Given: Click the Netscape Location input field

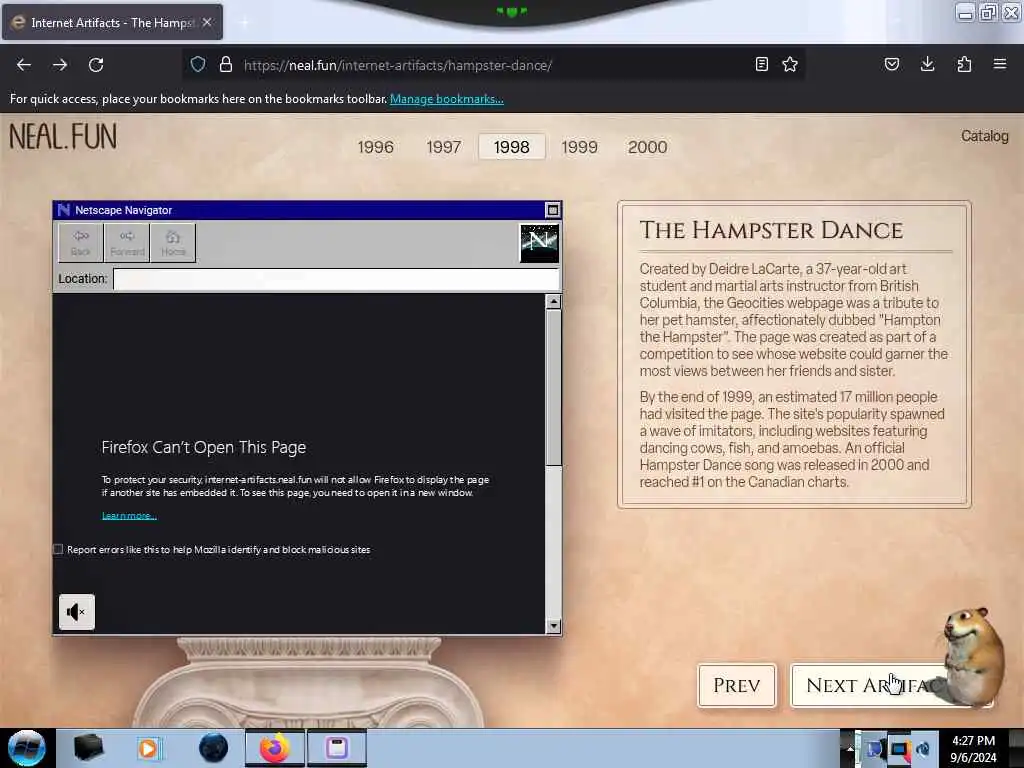Looking at the screenshot, I should tap(336, 279).
